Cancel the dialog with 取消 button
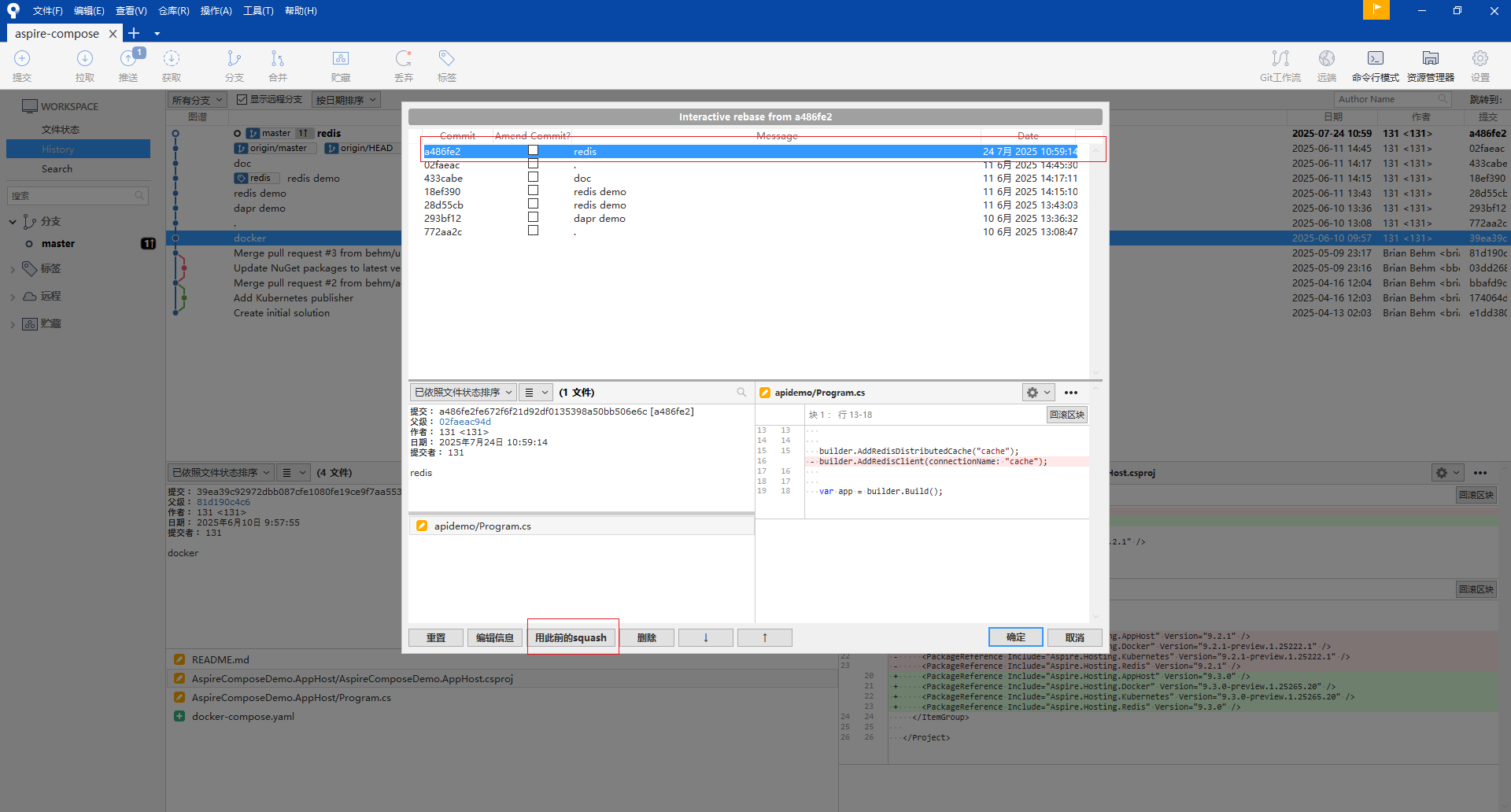Viewport: 1511px width, 812px height. point(1075,637)
